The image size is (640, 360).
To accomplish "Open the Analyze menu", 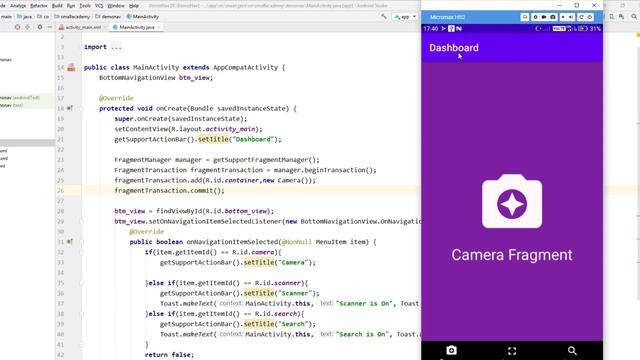I will [18, 6].
